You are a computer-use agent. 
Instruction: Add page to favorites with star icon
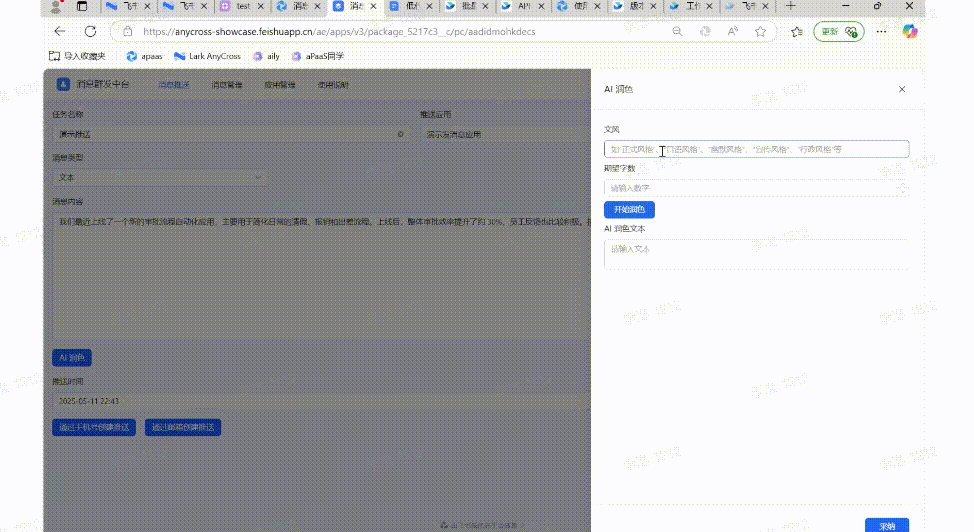point(760,32)
